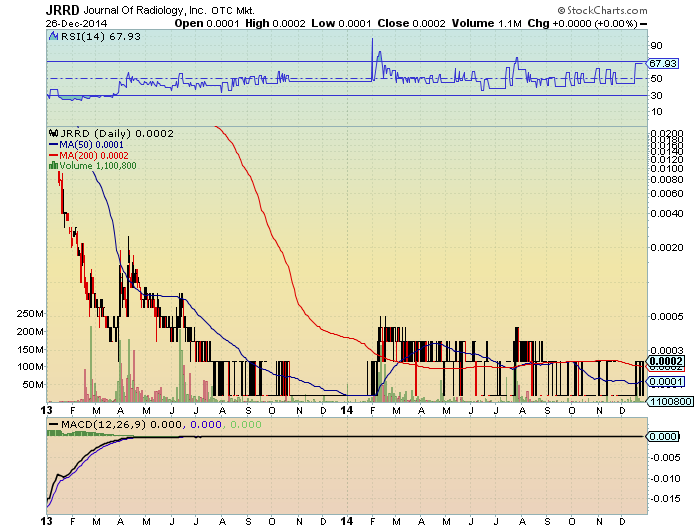Click the red MA(200) legend line

pyautogui.click(x=54, y=155)
